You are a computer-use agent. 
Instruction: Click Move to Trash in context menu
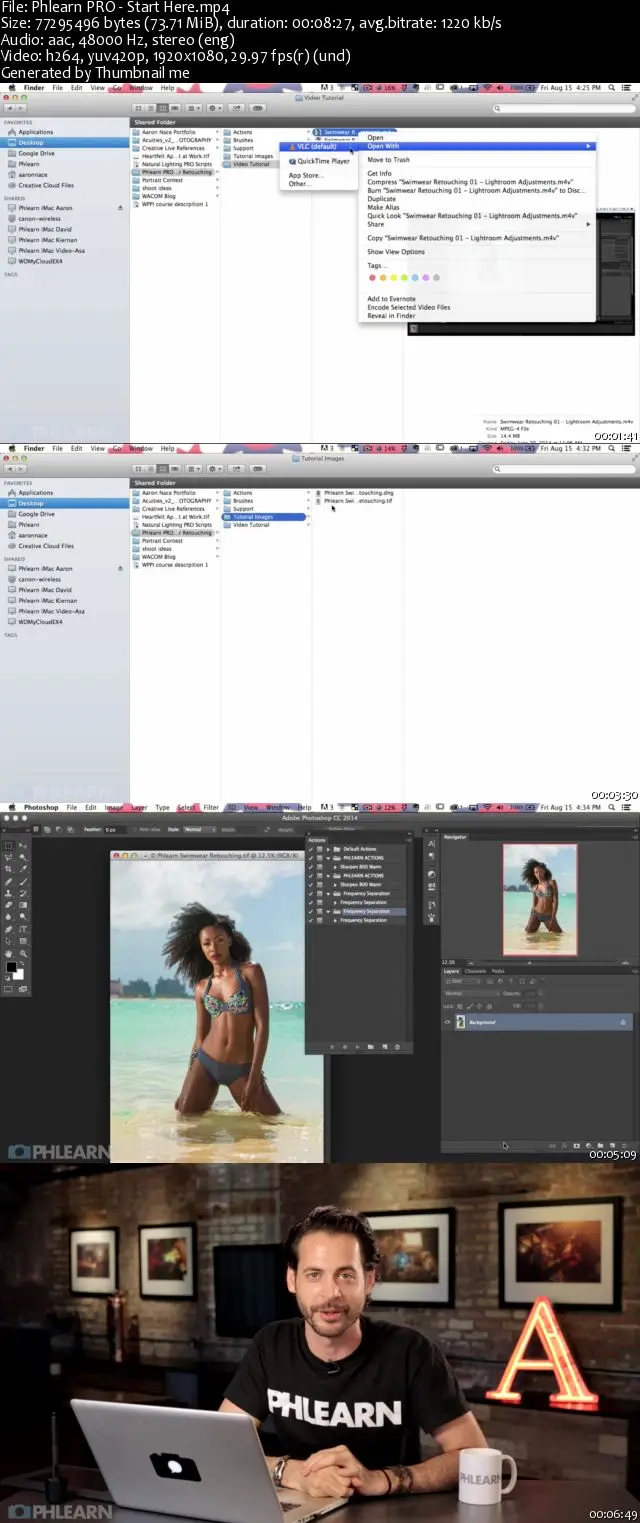point(388,160)
